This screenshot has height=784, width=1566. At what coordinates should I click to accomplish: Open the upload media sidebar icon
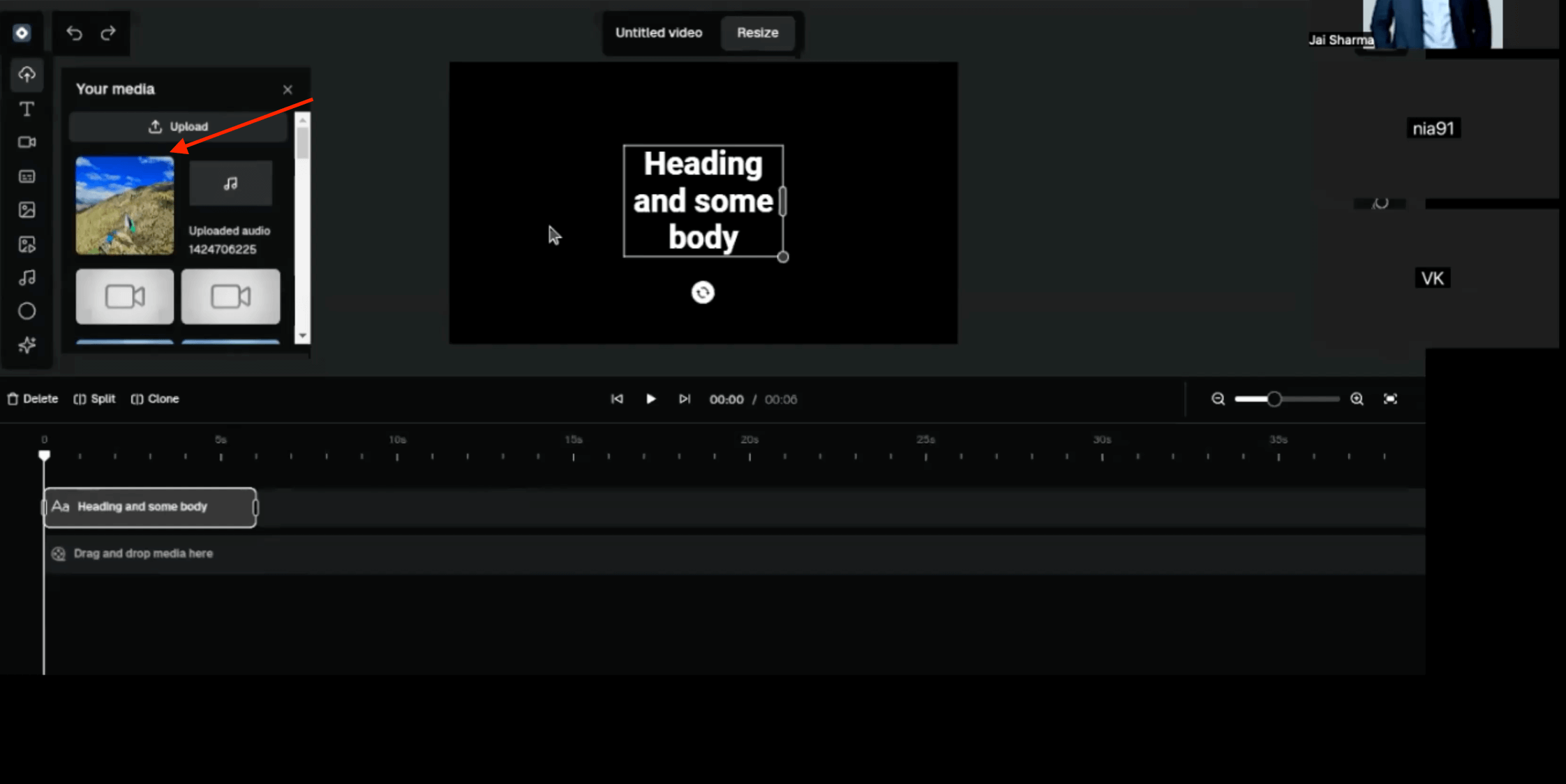click(x=27, y=74)
